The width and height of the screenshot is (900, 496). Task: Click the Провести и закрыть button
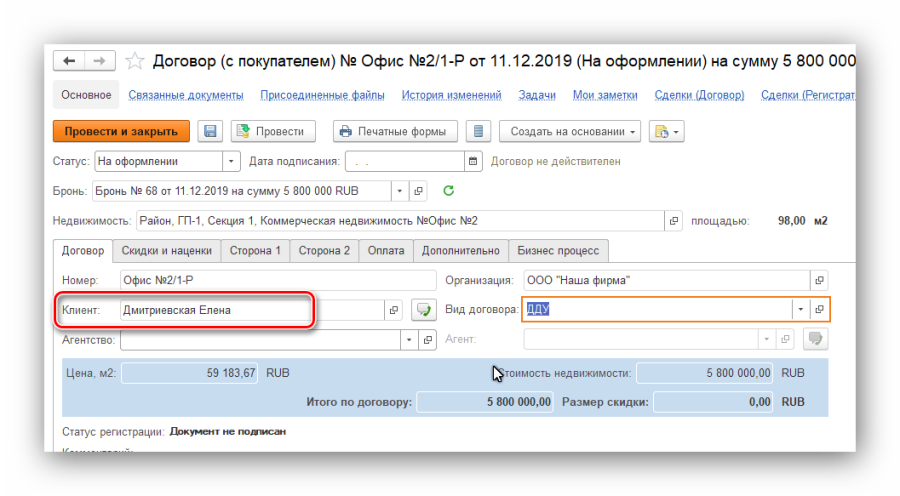(121, 131)
